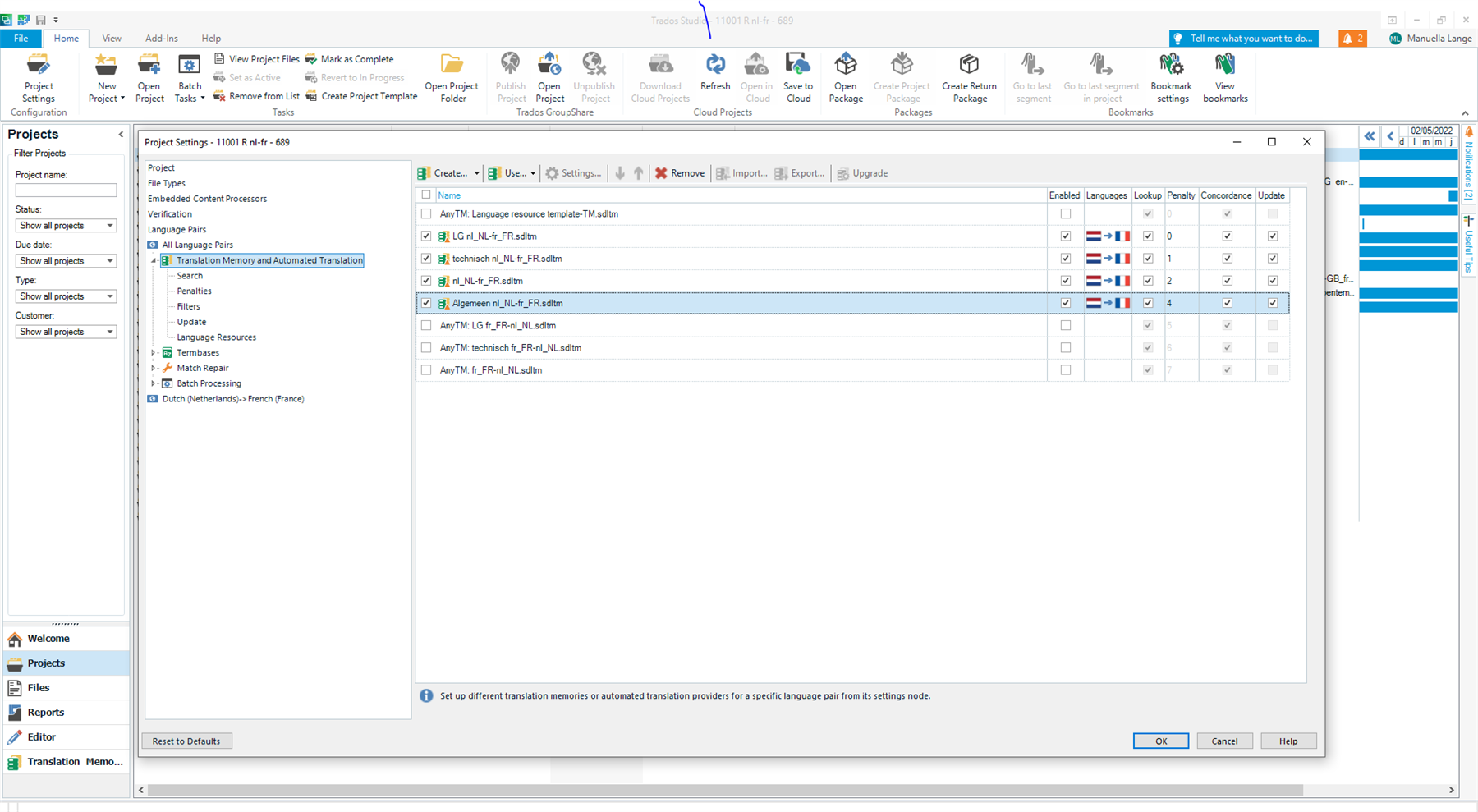1478x812 pixels.
Task: Click Upgrade translation memory
Action: pos(862,173)
